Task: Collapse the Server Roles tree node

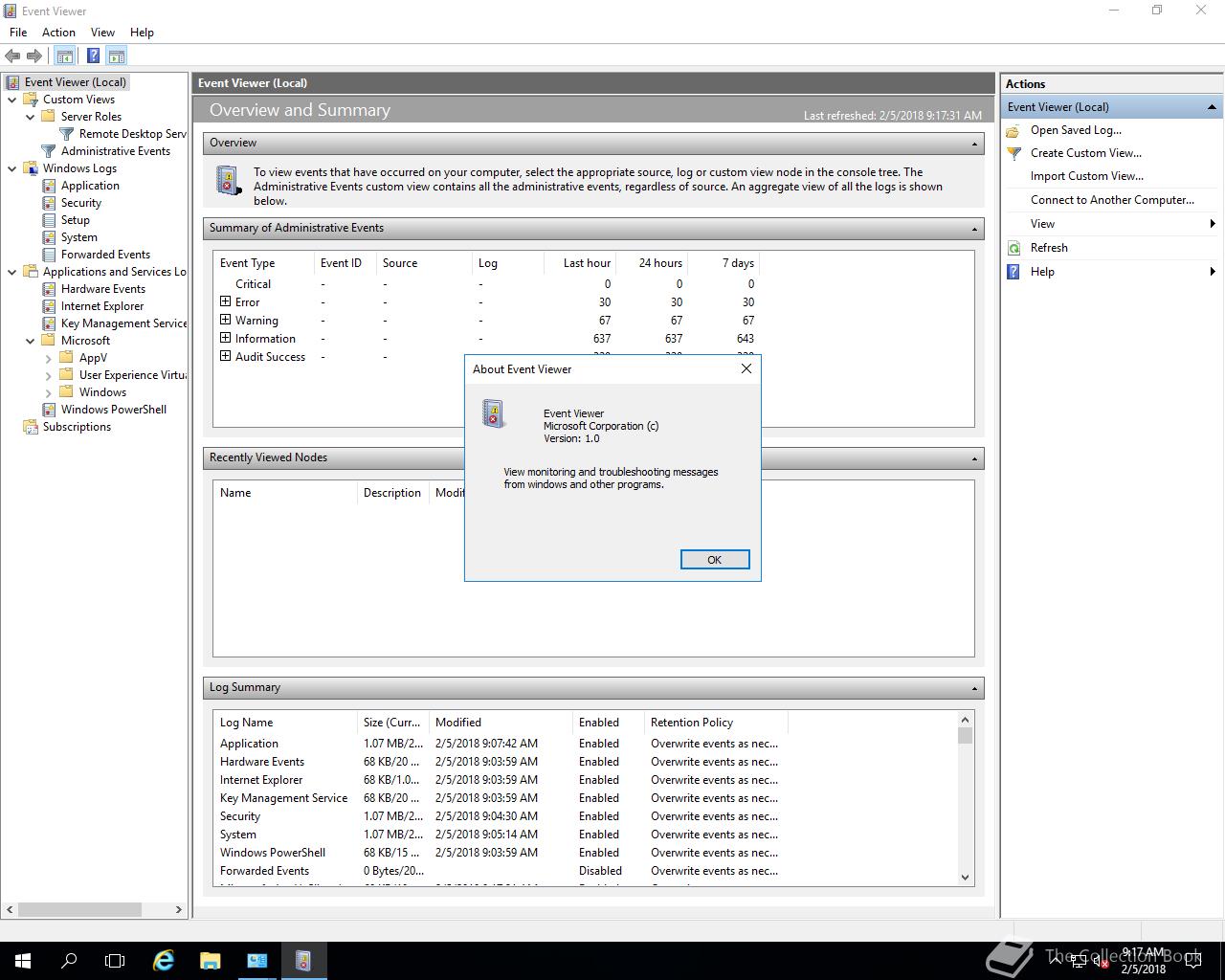Action: tap(31, 117)
